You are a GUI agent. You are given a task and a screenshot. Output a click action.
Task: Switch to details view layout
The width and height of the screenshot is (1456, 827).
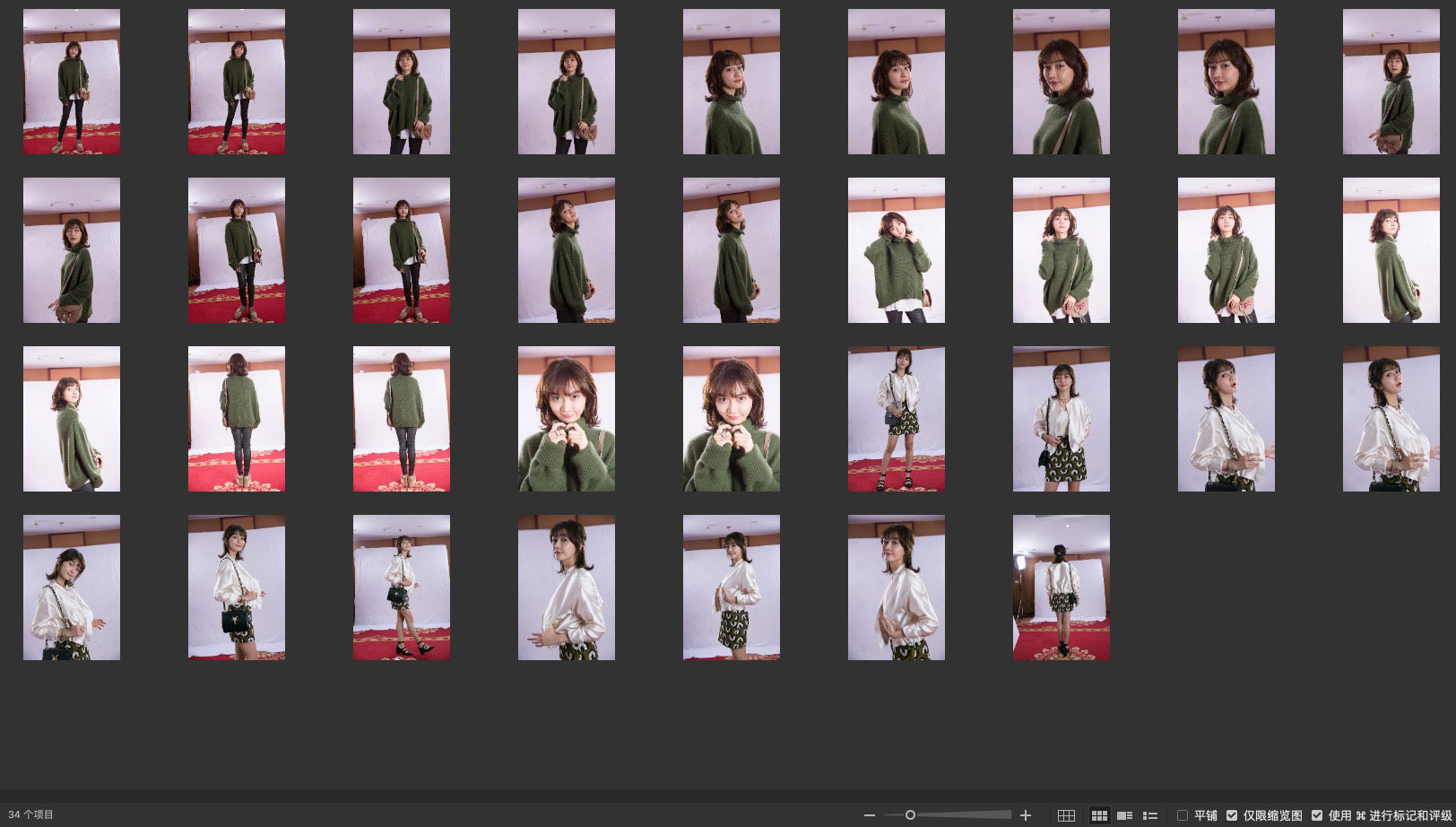tap(1124, 815)
